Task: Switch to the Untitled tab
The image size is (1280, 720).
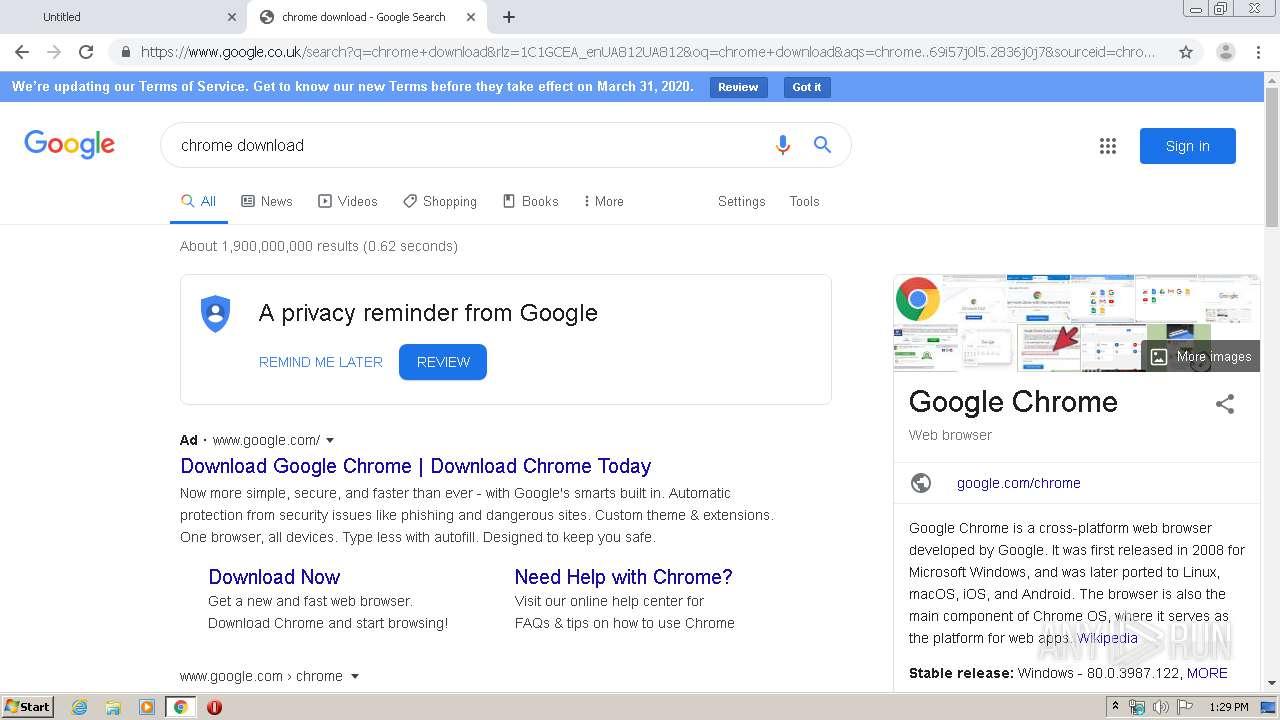Action: 123,17
